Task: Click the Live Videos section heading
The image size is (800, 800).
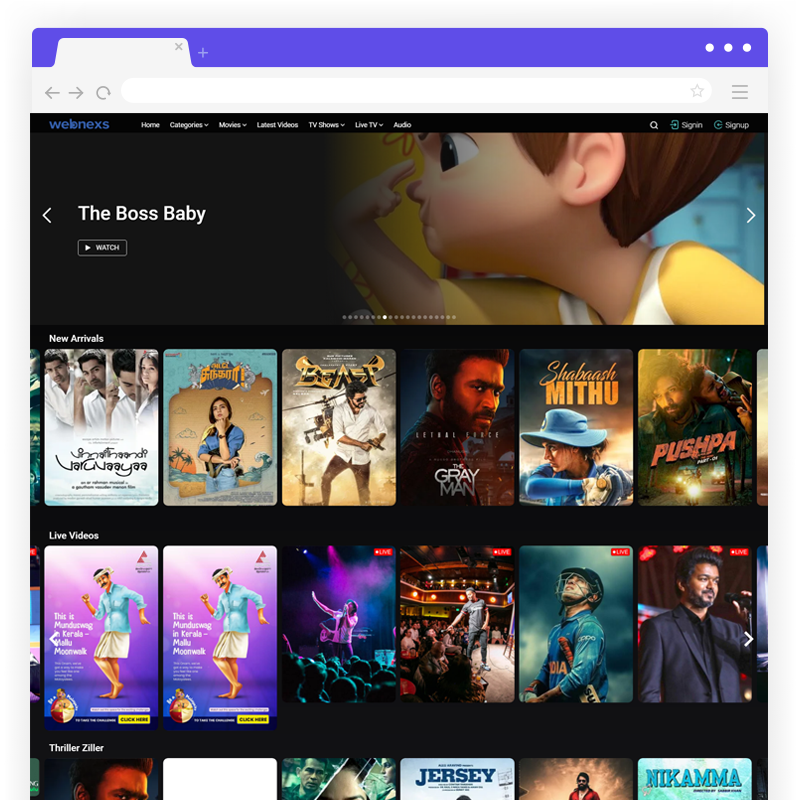Action: click(73, 535)
